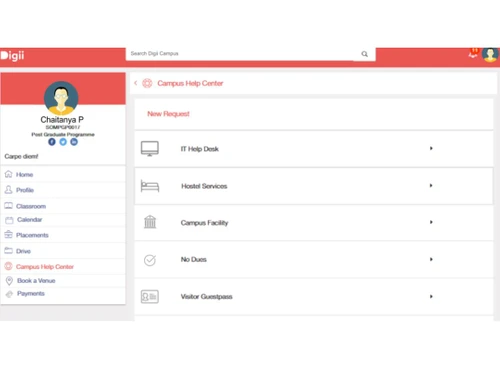Open Visitor Guestpass request label
Screen dimensions: 500x375
point(206,297)
